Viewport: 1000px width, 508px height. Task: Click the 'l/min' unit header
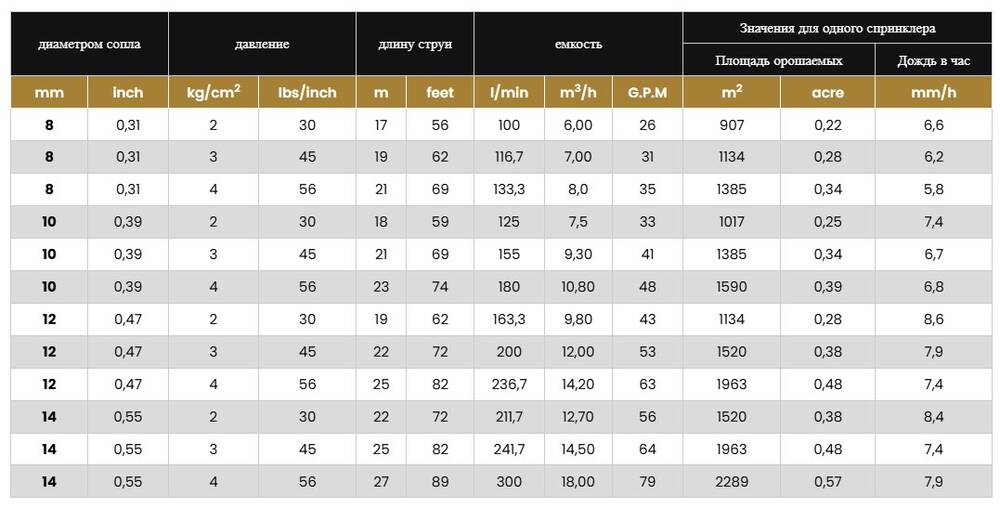click(x=509, y=92)
